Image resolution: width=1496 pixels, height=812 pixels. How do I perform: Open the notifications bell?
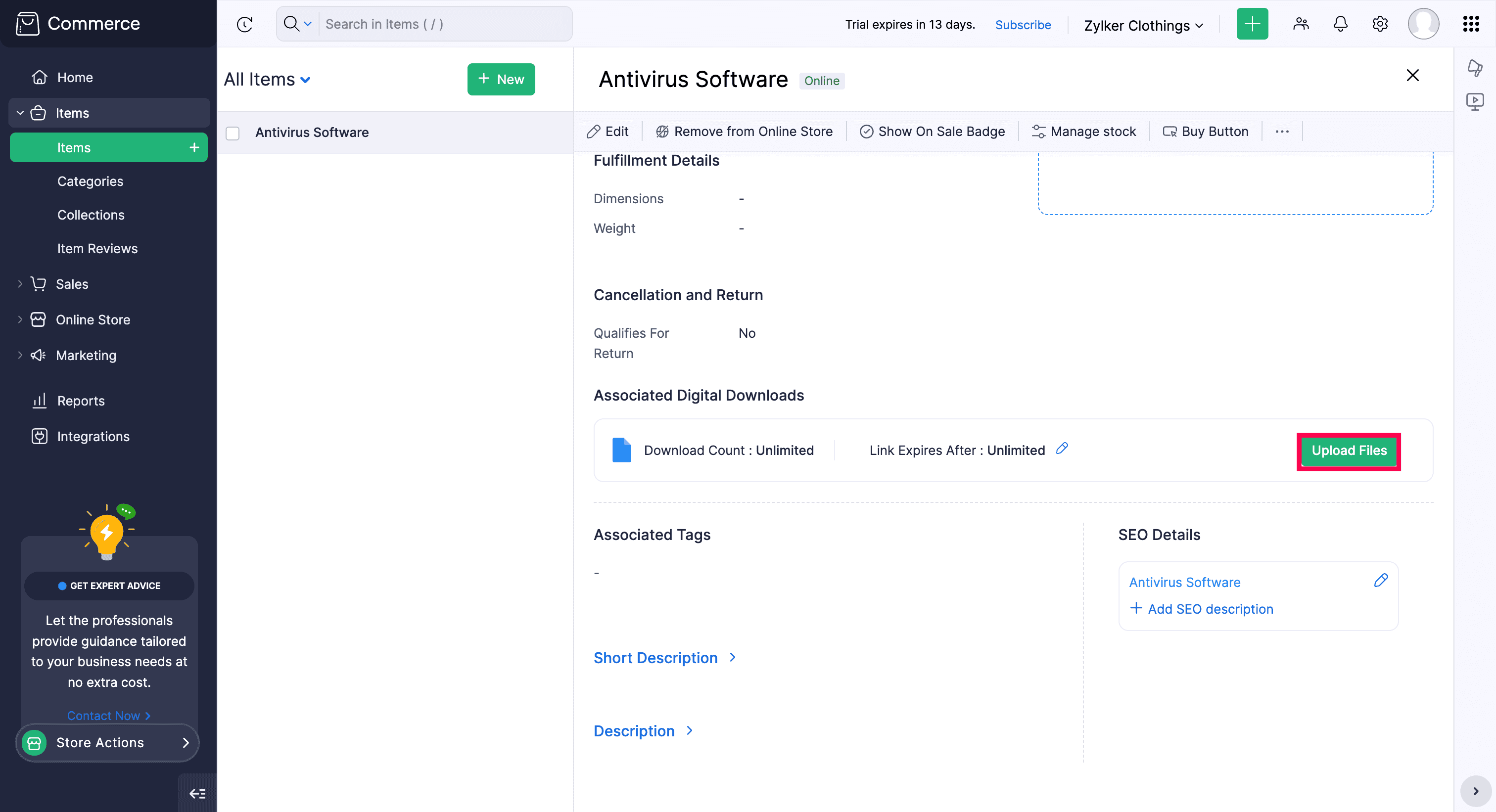(x=1340, y=24)
